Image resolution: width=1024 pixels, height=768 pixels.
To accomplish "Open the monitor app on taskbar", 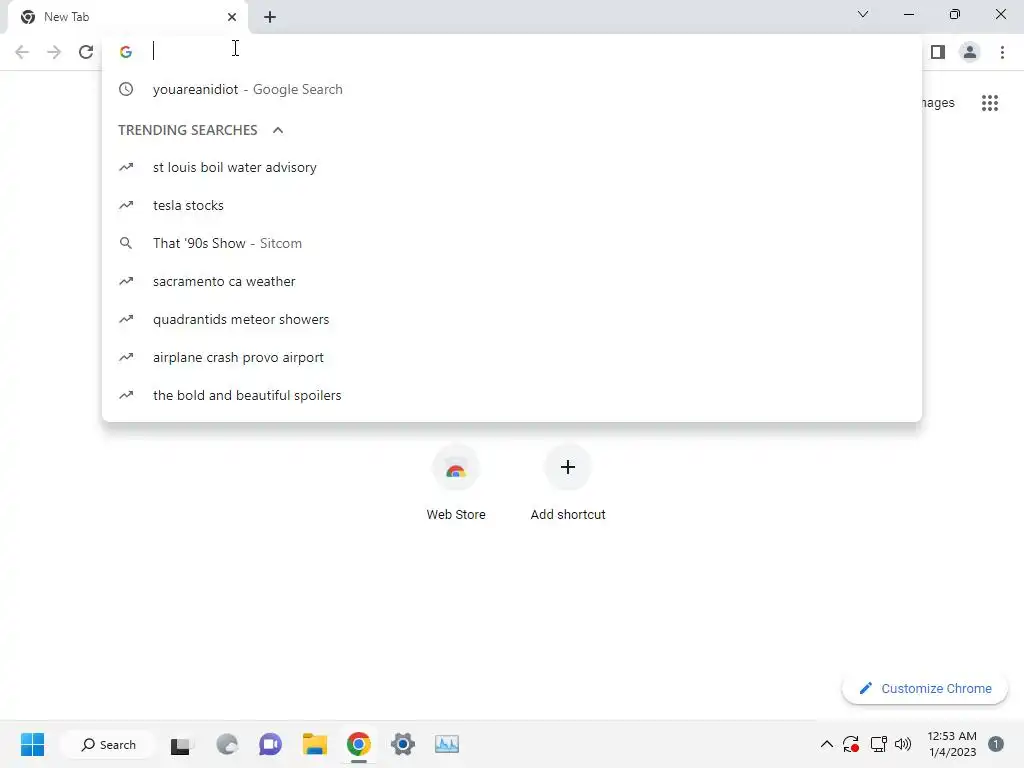I will (447, 744).
